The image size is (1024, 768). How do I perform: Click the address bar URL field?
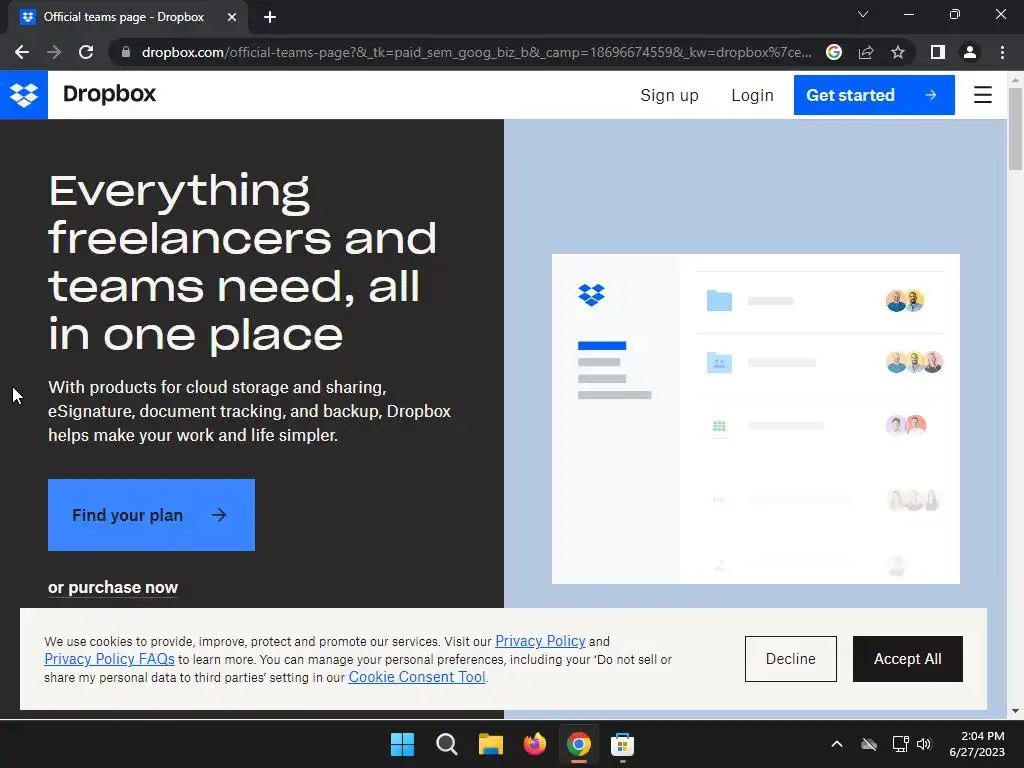click(475, 52)
